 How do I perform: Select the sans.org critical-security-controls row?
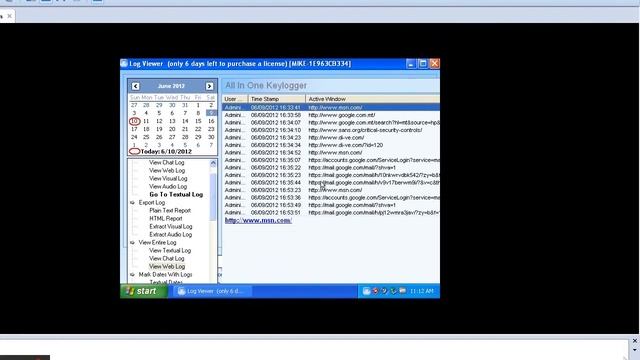point(331,130)
